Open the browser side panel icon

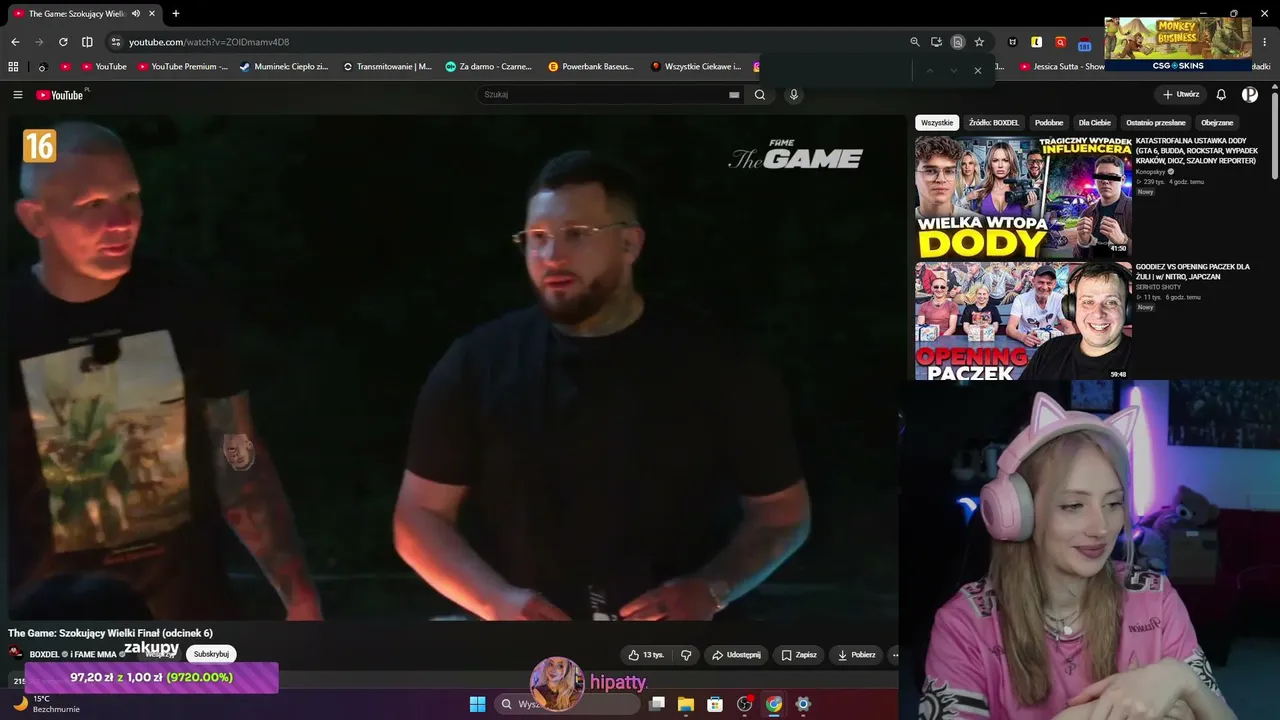point(87,42)
